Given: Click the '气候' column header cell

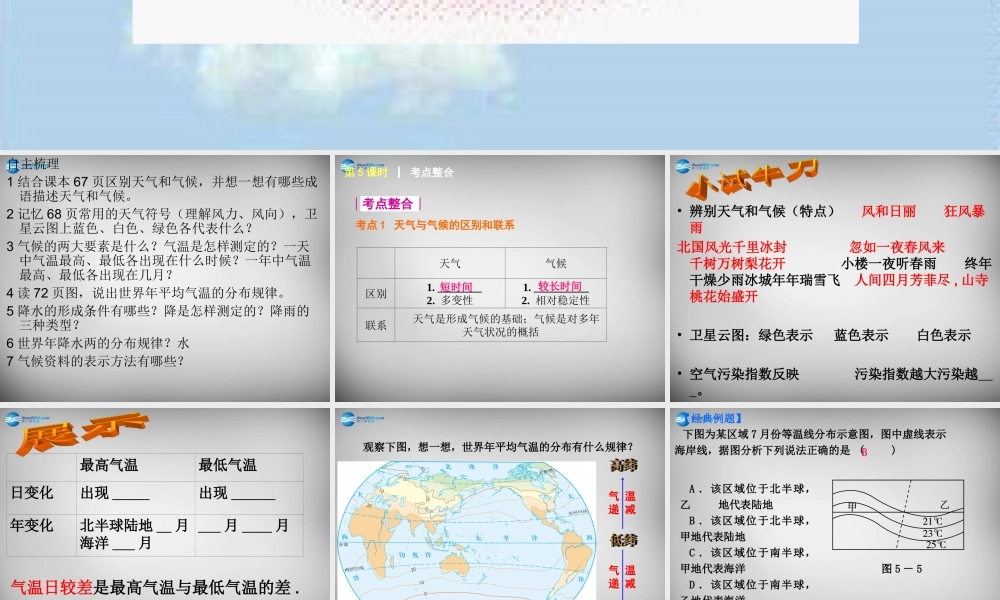Looking at the screenshot, I should (555, 263).
